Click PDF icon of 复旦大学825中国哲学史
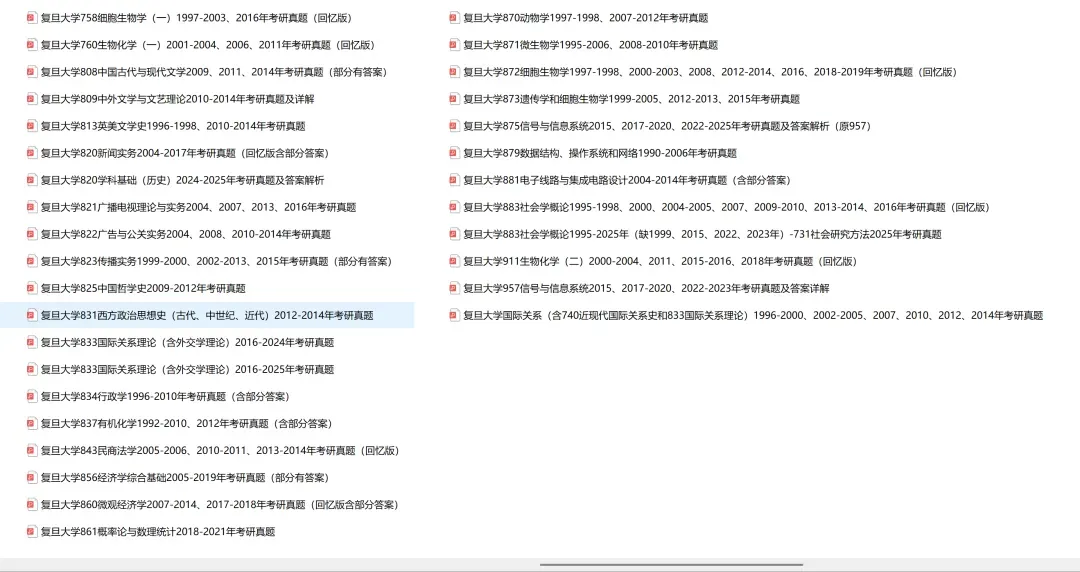This screenshot has width=1080, height=572. coord(32,288)
